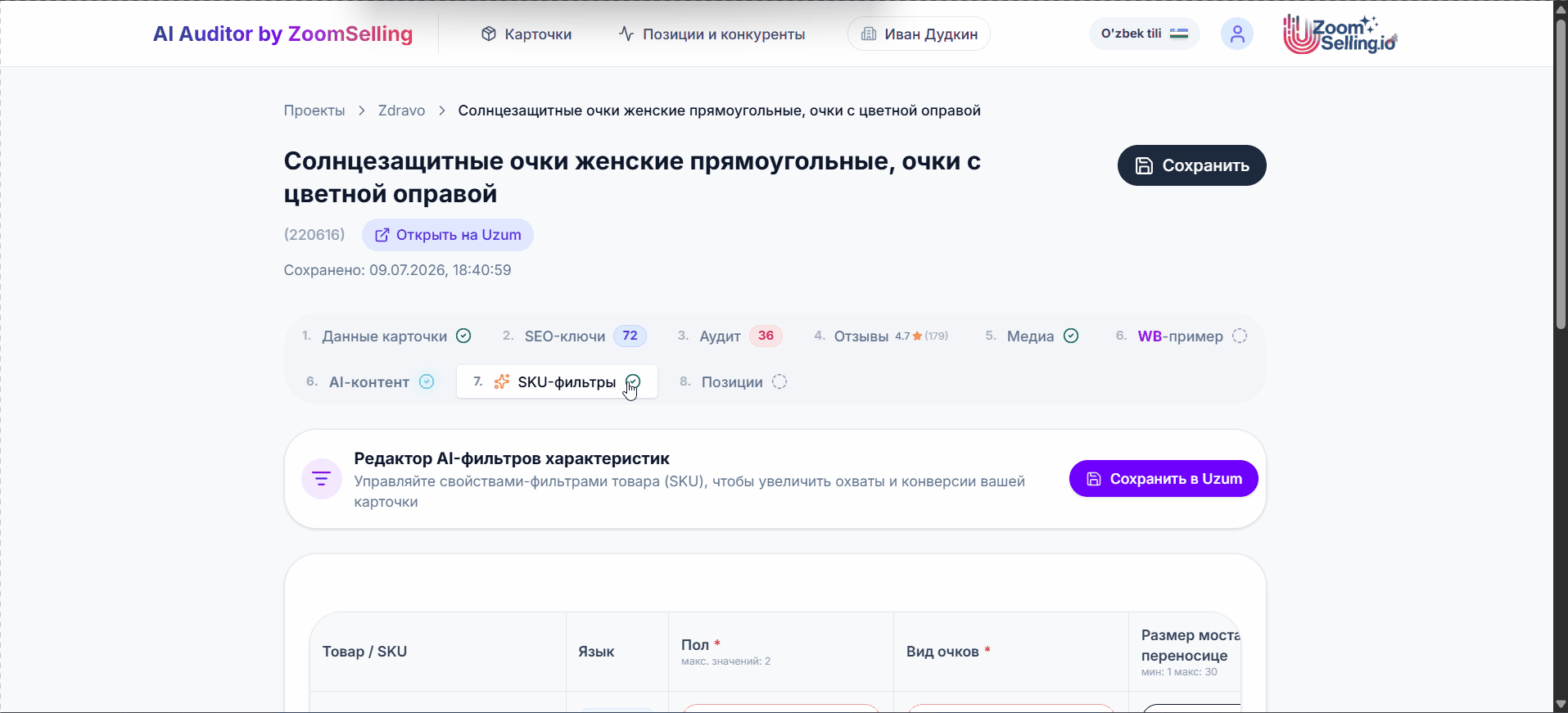This screenshot has height=713, width=1568.
Task: Click the SEO-ключи count badge 72
Action: point(630,336)
